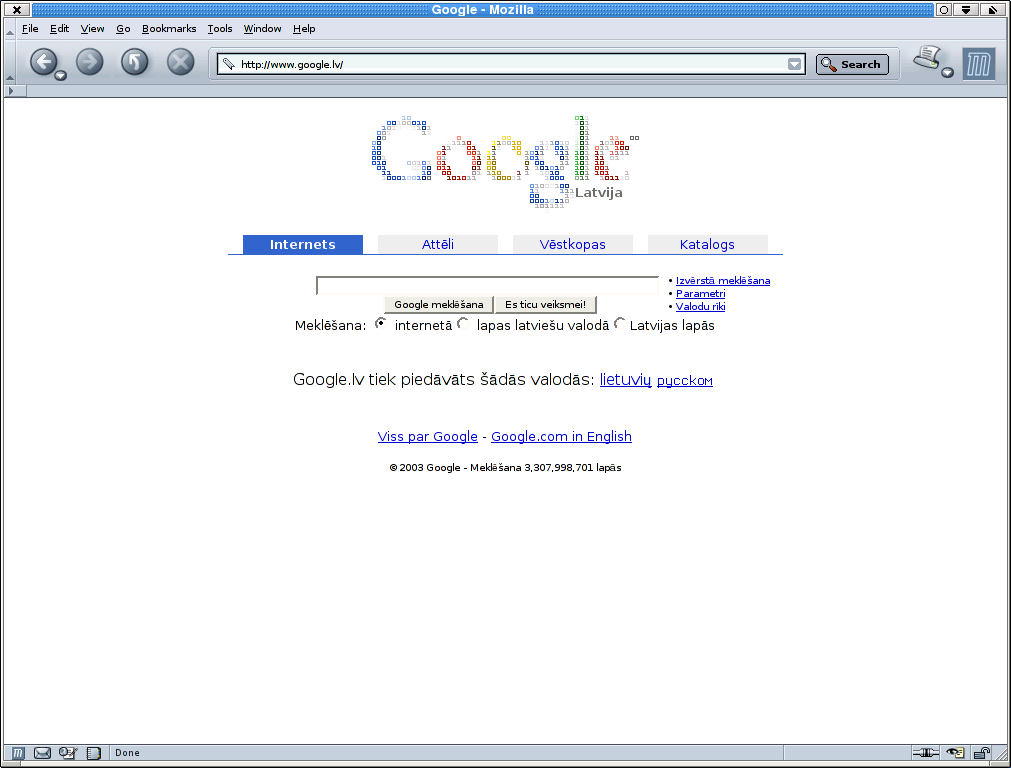Go forward with the Forward arrow button
Viewport: 1011px width, 768px height.
tap(90, 62)
